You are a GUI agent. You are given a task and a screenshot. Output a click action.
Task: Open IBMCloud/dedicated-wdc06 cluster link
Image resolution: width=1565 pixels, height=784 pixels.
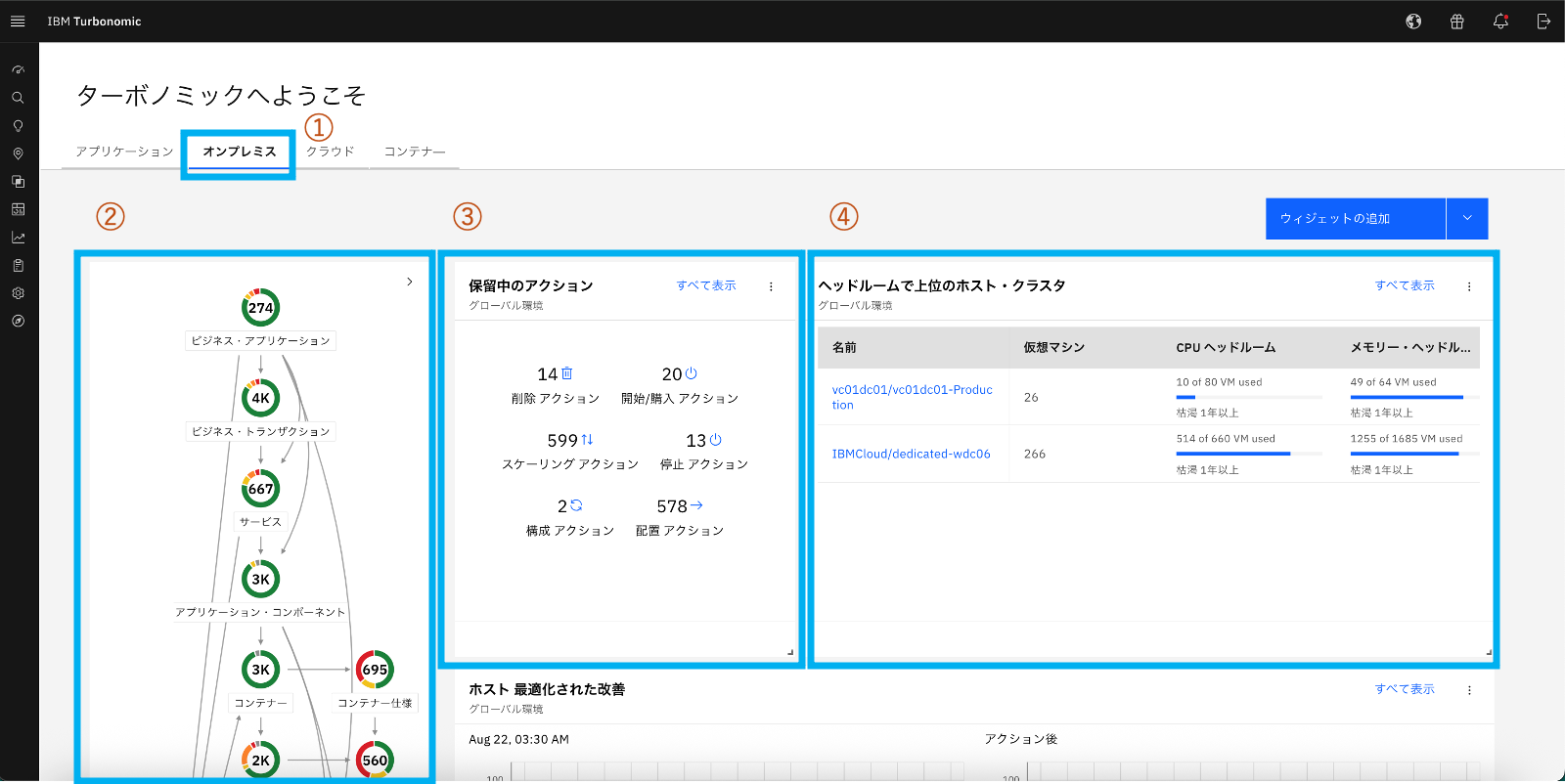click(x=911, y=454)
